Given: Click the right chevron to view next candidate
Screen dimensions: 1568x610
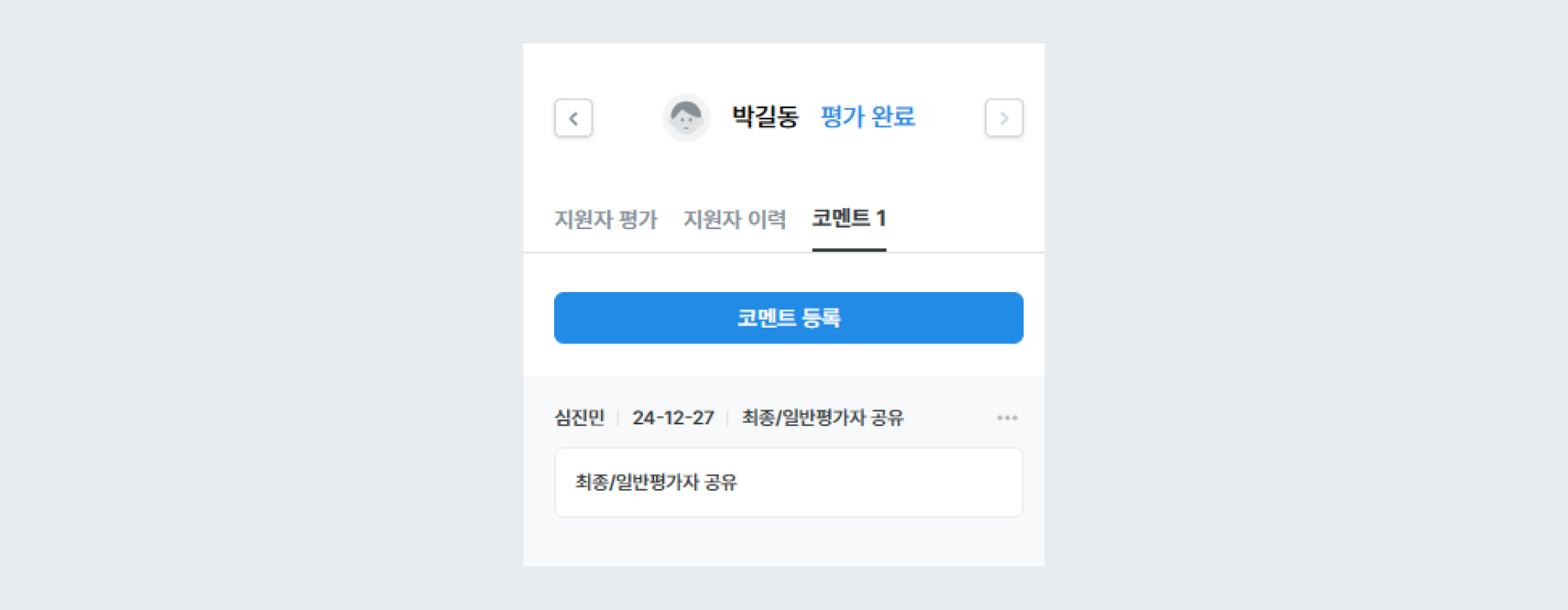Looking at the screenshot, I should pyautogui.click(x=1004, y=118).
